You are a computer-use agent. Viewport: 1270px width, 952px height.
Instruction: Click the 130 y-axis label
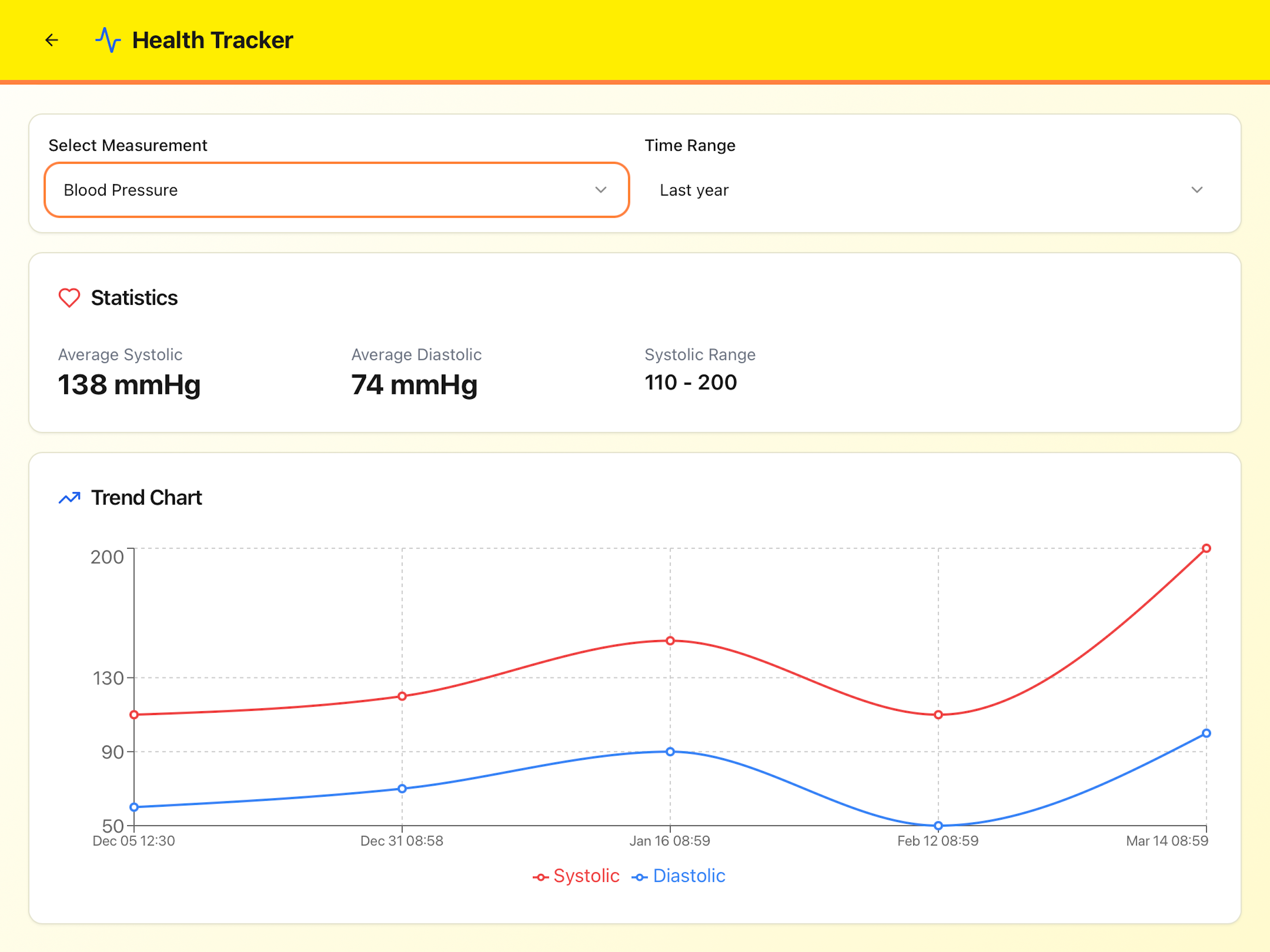(x=108, y=678)
